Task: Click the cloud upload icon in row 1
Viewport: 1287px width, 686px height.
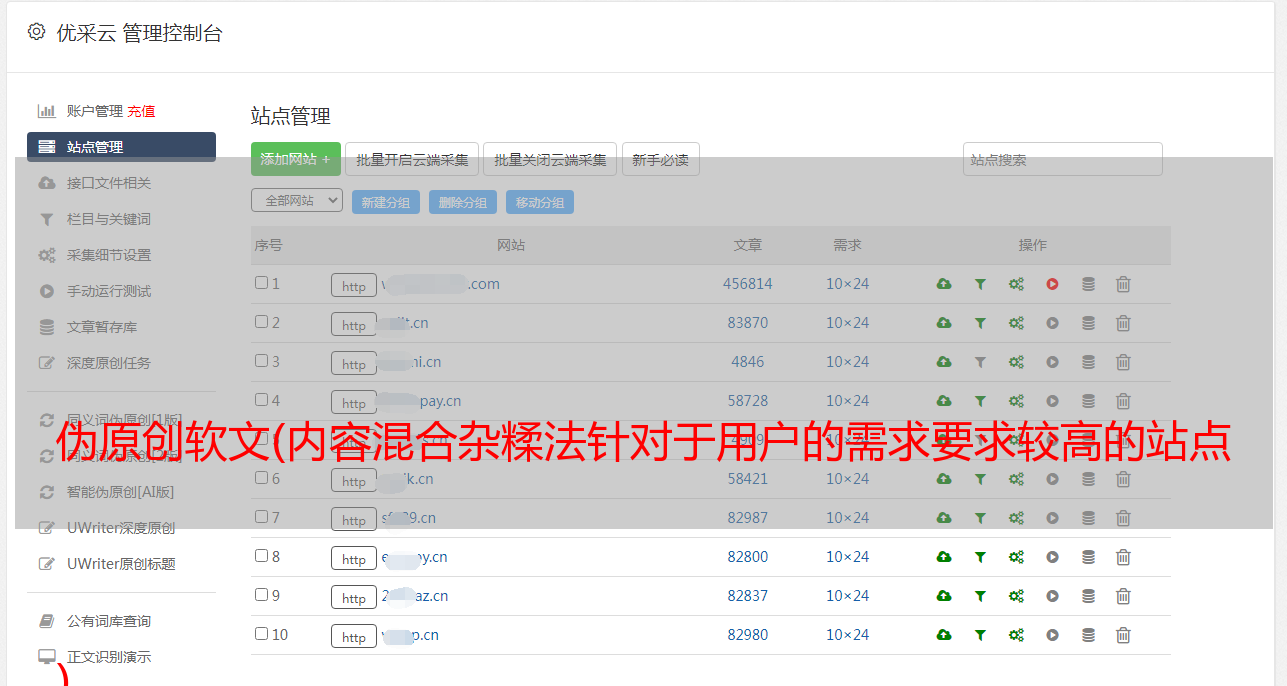Action: 944,284
